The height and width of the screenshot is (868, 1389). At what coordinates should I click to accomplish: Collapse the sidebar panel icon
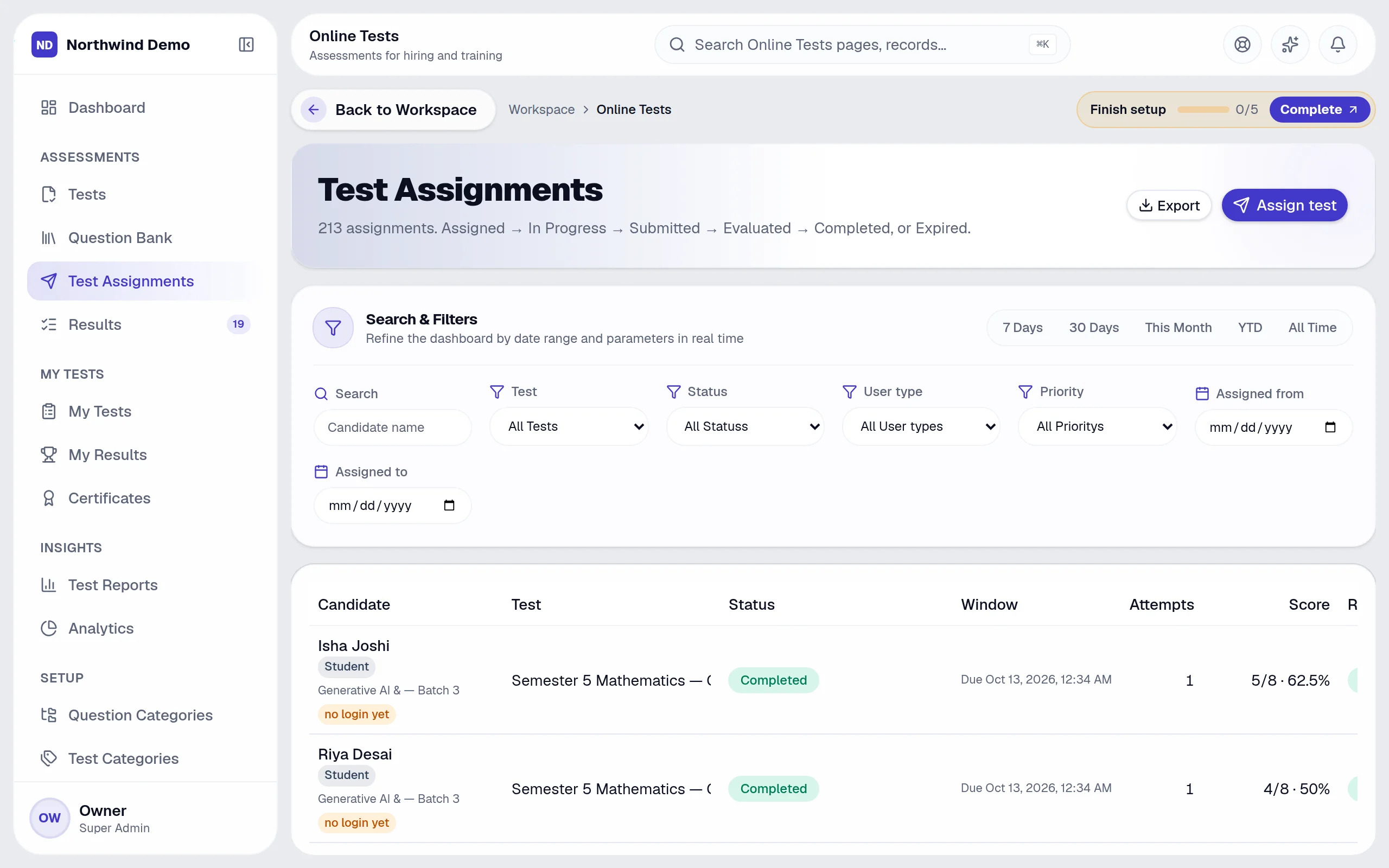[246, 44]
